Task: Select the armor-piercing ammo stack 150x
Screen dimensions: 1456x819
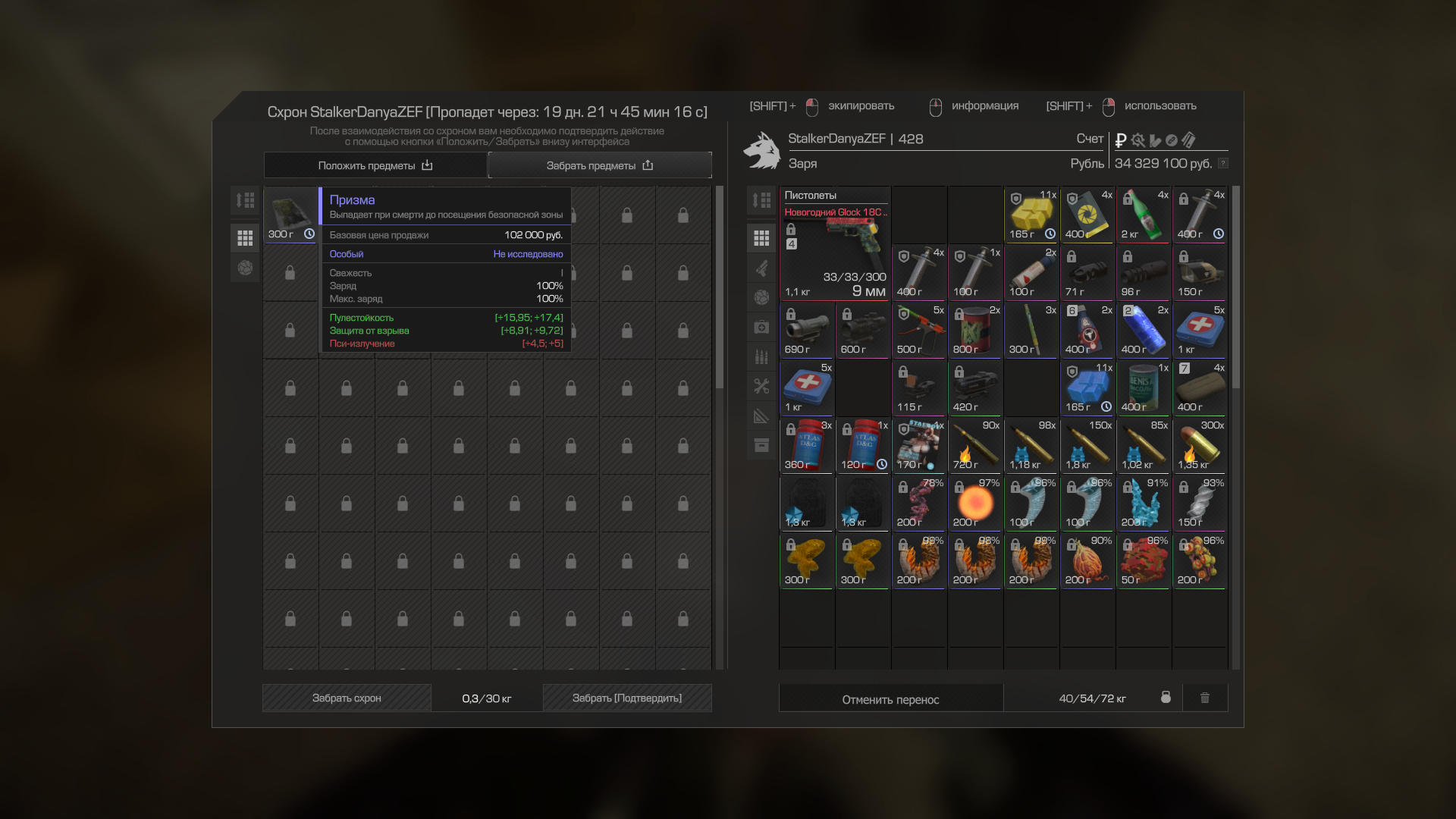Action: coord(1087,445)
